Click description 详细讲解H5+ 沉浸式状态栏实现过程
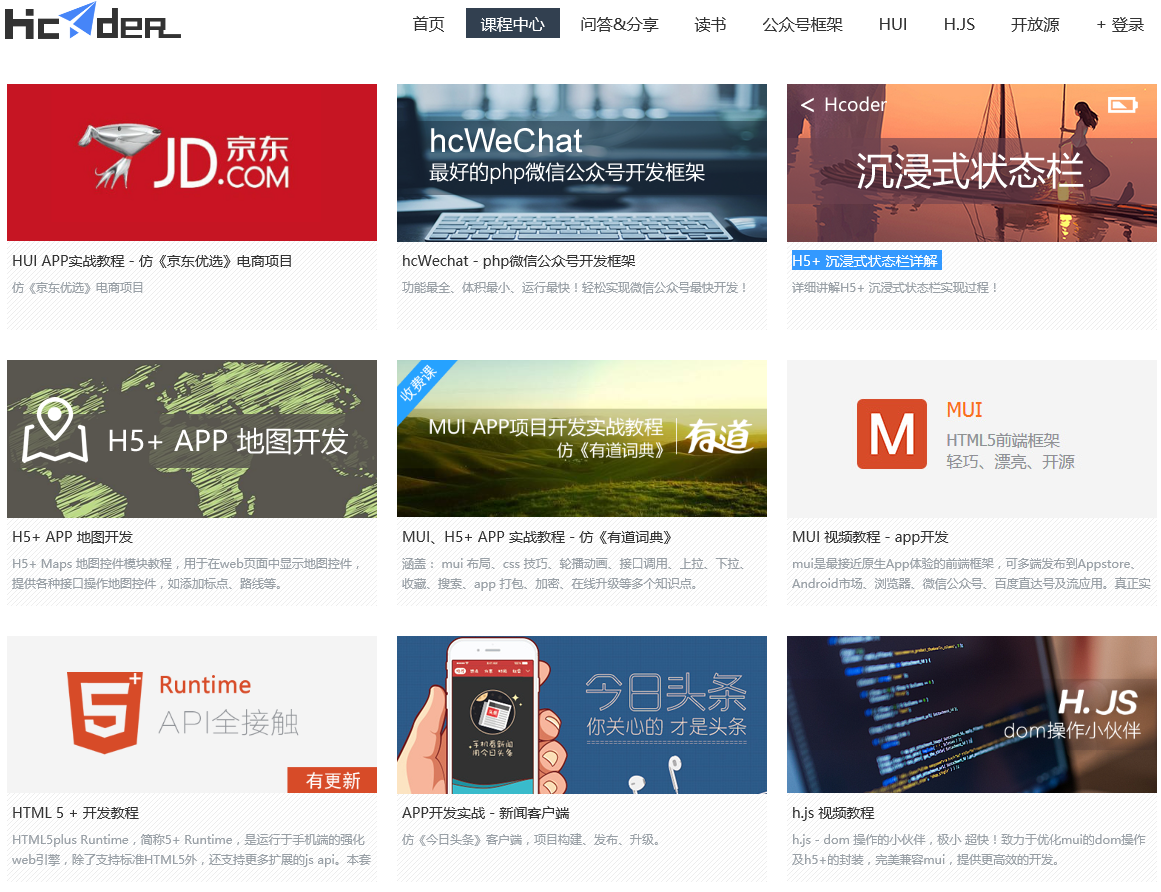This screenshot has height=892, width=1161. (895, 287)
